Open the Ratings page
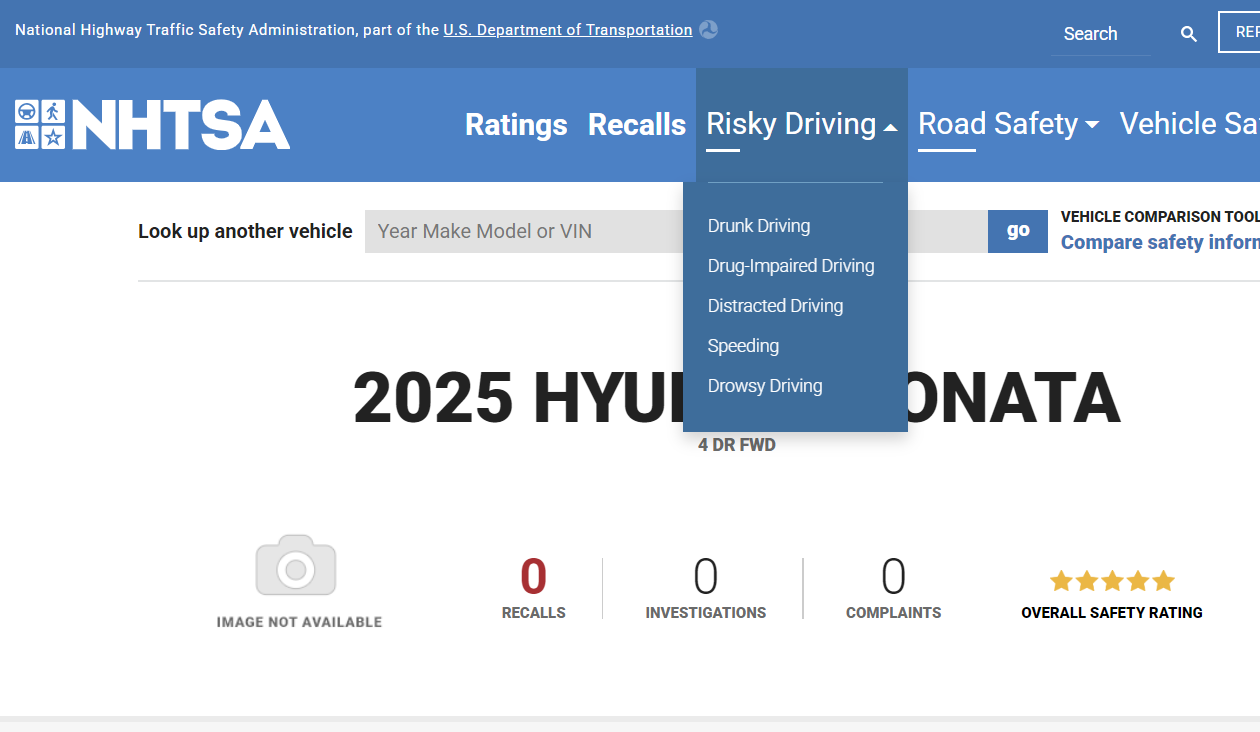The height and width of the screenshot is (732, 1260). (x=516, y=125)
